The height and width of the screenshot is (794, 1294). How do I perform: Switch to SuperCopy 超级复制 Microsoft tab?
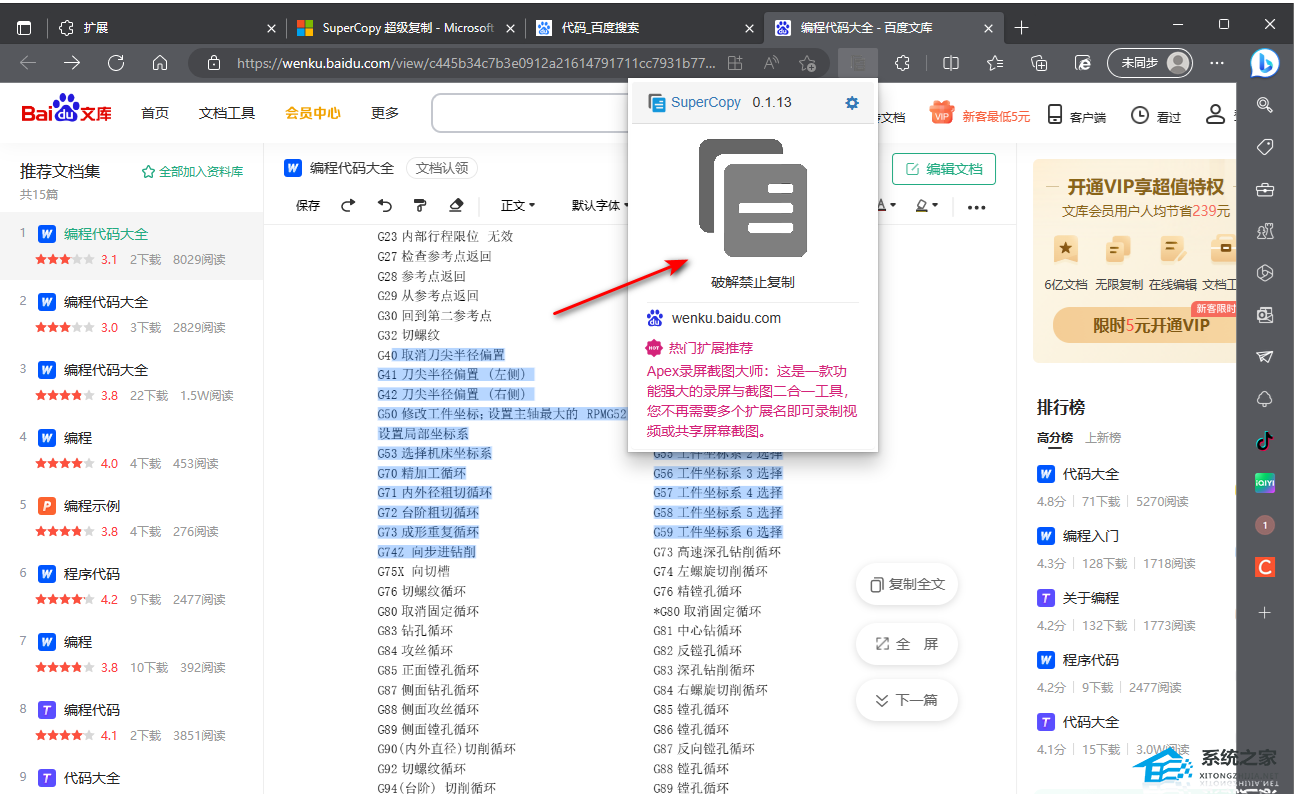tap(405, 28)
